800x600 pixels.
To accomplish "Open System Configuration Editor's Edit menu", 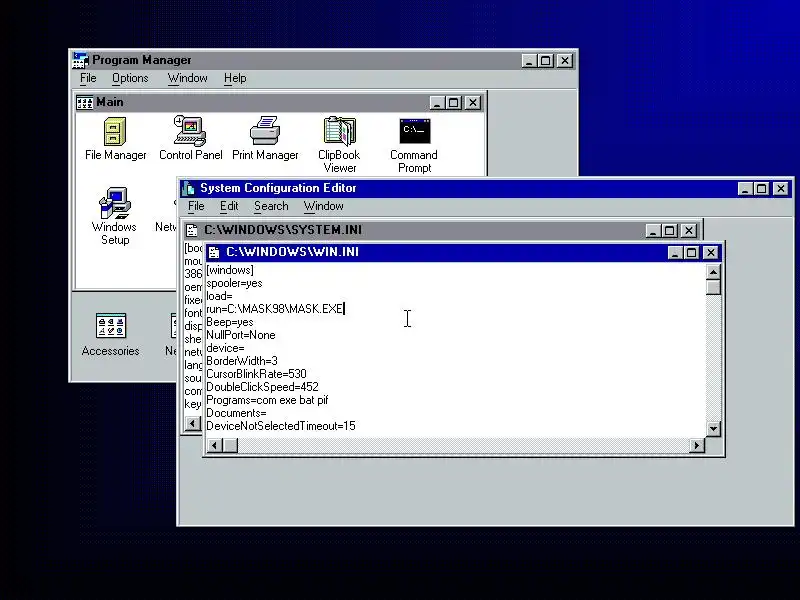I will 229,206.
